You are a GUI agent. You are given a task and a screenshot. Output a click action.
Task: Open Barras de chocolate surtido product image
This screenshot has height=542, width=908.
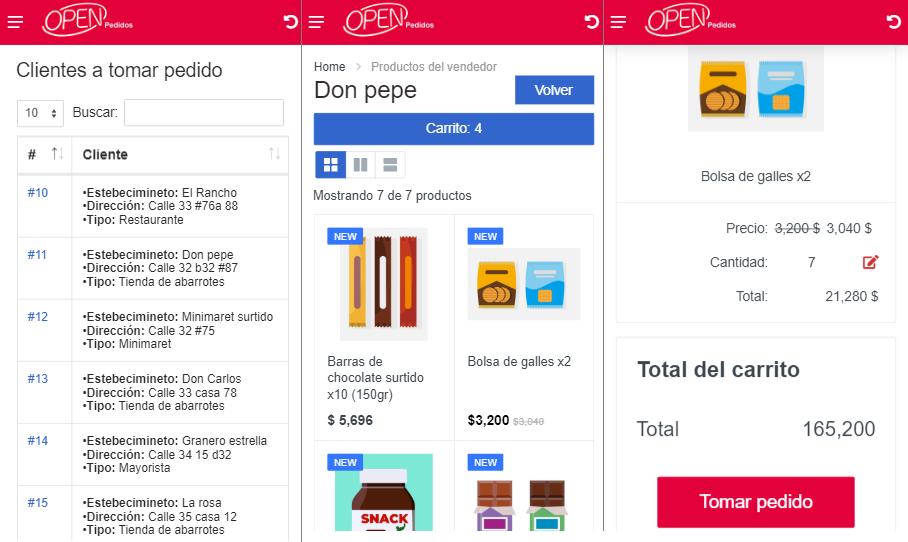click(383, 284)
